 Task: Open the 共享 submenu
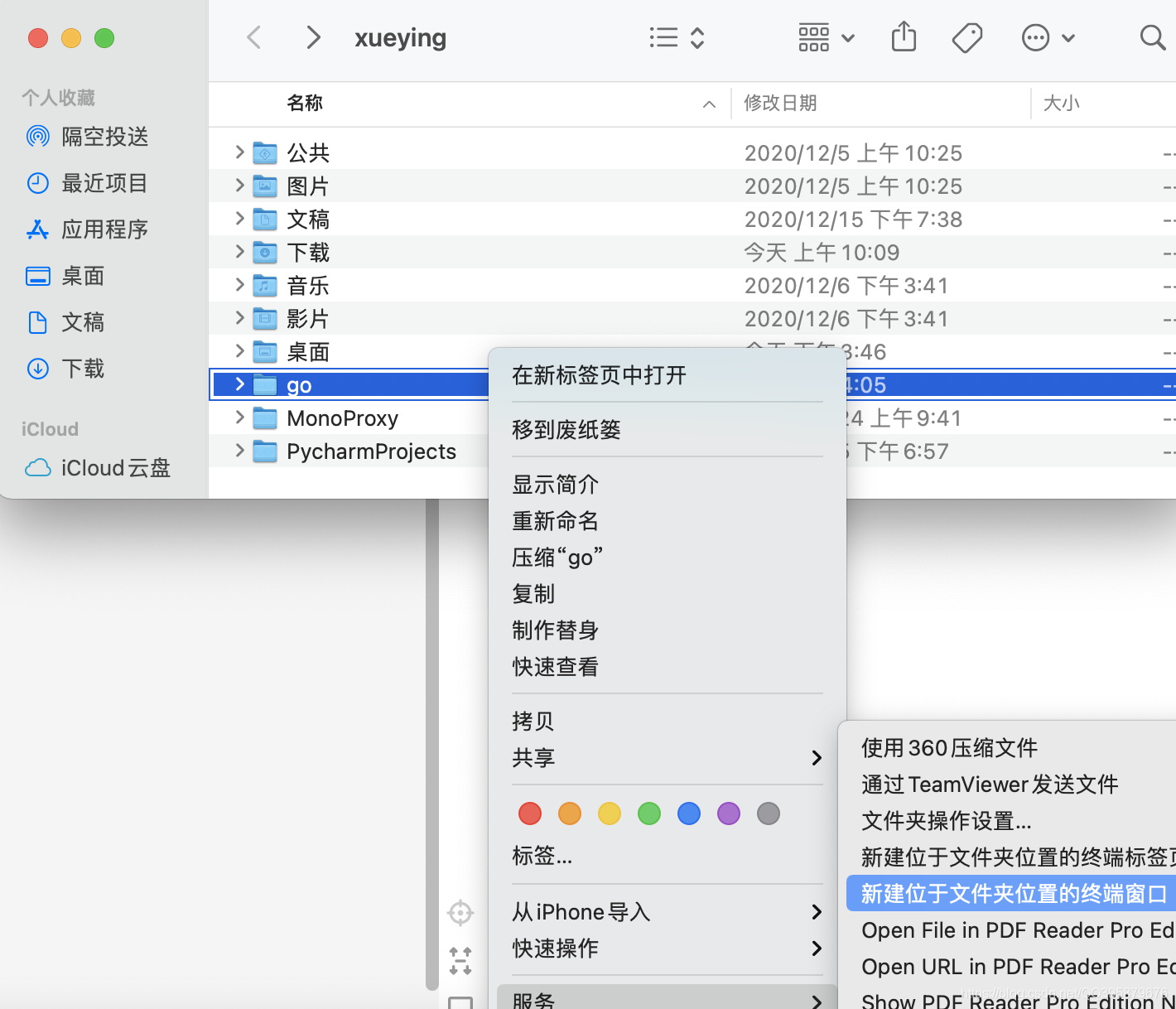point(668,758)
